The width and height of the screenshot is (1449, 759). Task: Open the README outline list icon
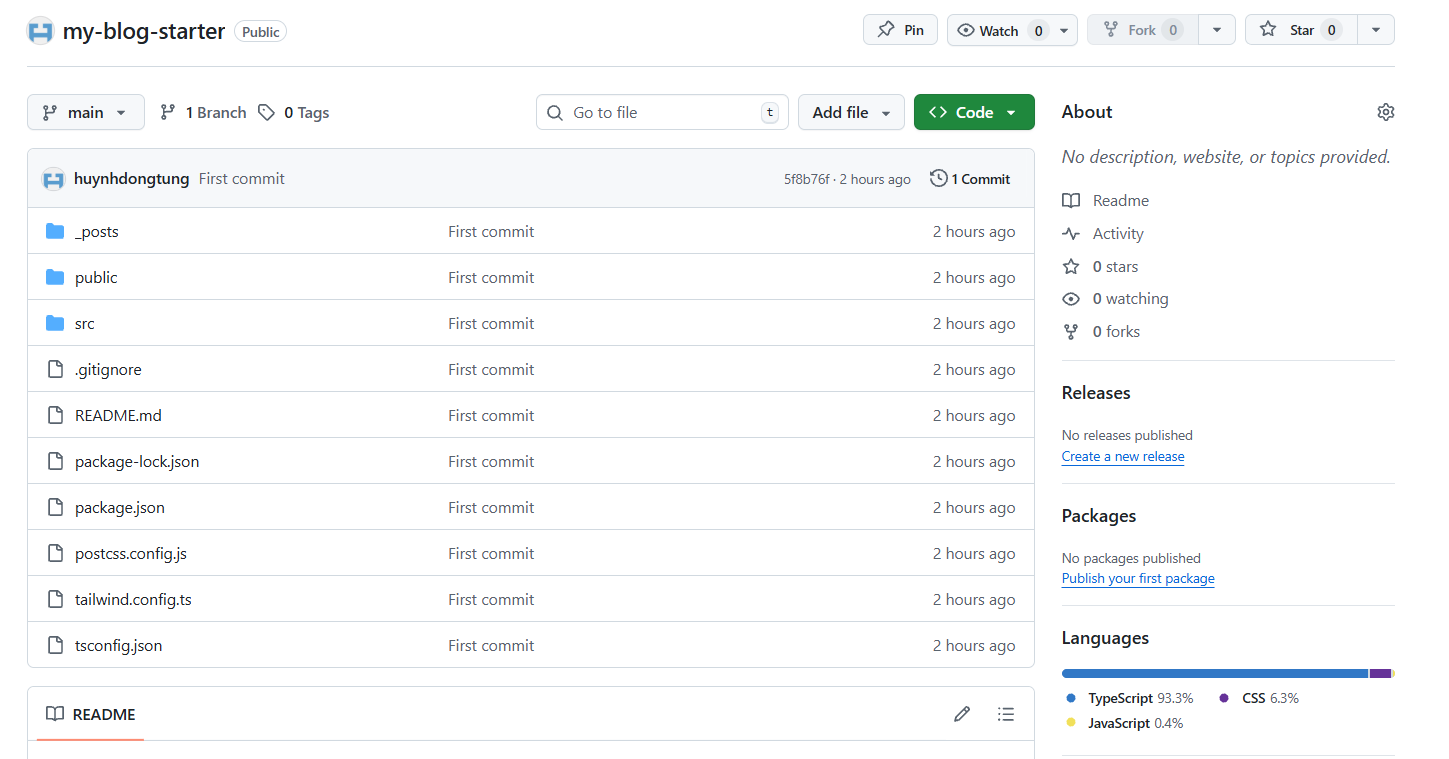tap(1006, 714)
